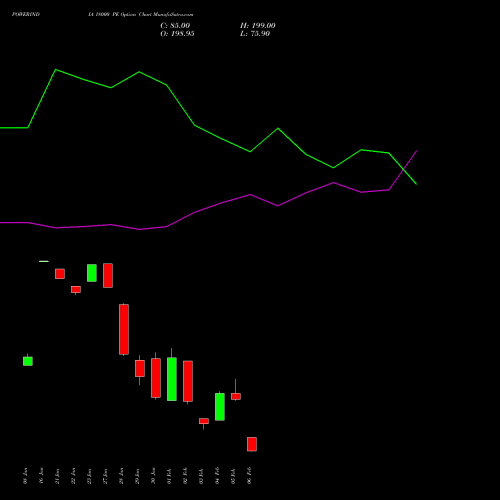
Task: Select the red candle for 27 Jan
Action: (x=108, y=275)
